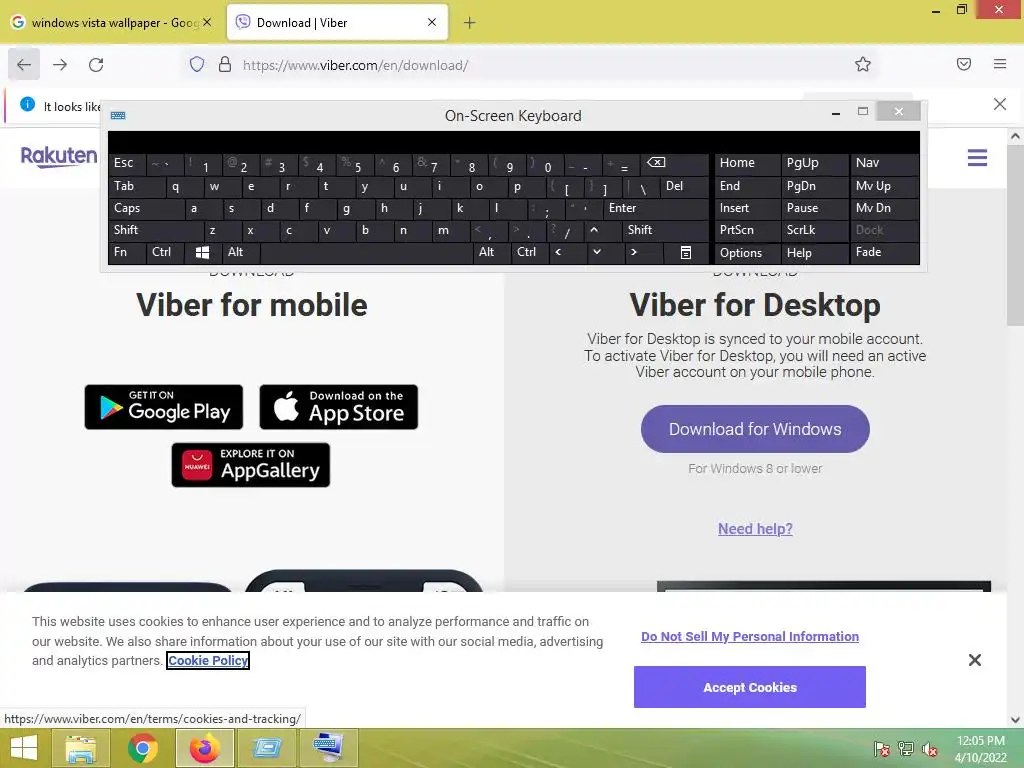
Task: Go back using browser back arrow
Action: point(24,64)
